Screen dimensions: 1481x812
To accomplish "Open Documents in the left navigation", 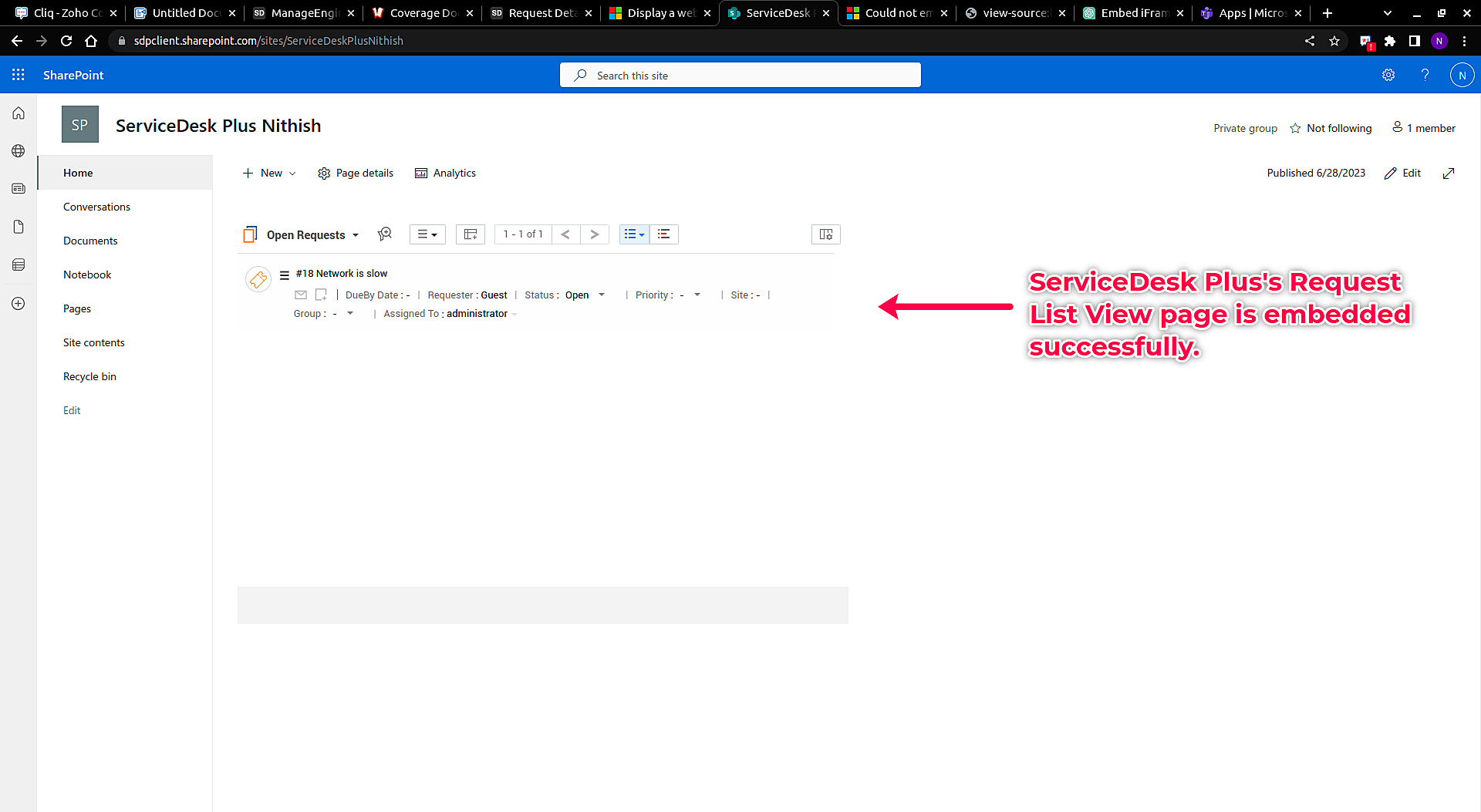I will 90,241.
